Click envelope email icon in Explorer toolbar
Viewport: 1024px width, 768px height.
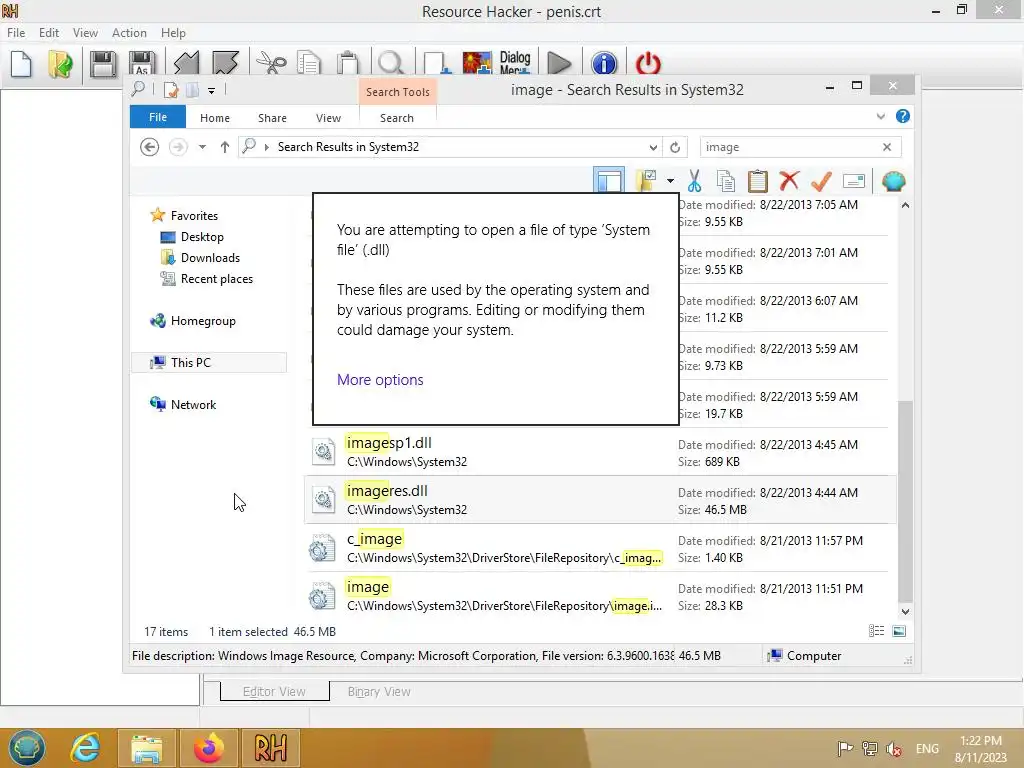(854, 181)
